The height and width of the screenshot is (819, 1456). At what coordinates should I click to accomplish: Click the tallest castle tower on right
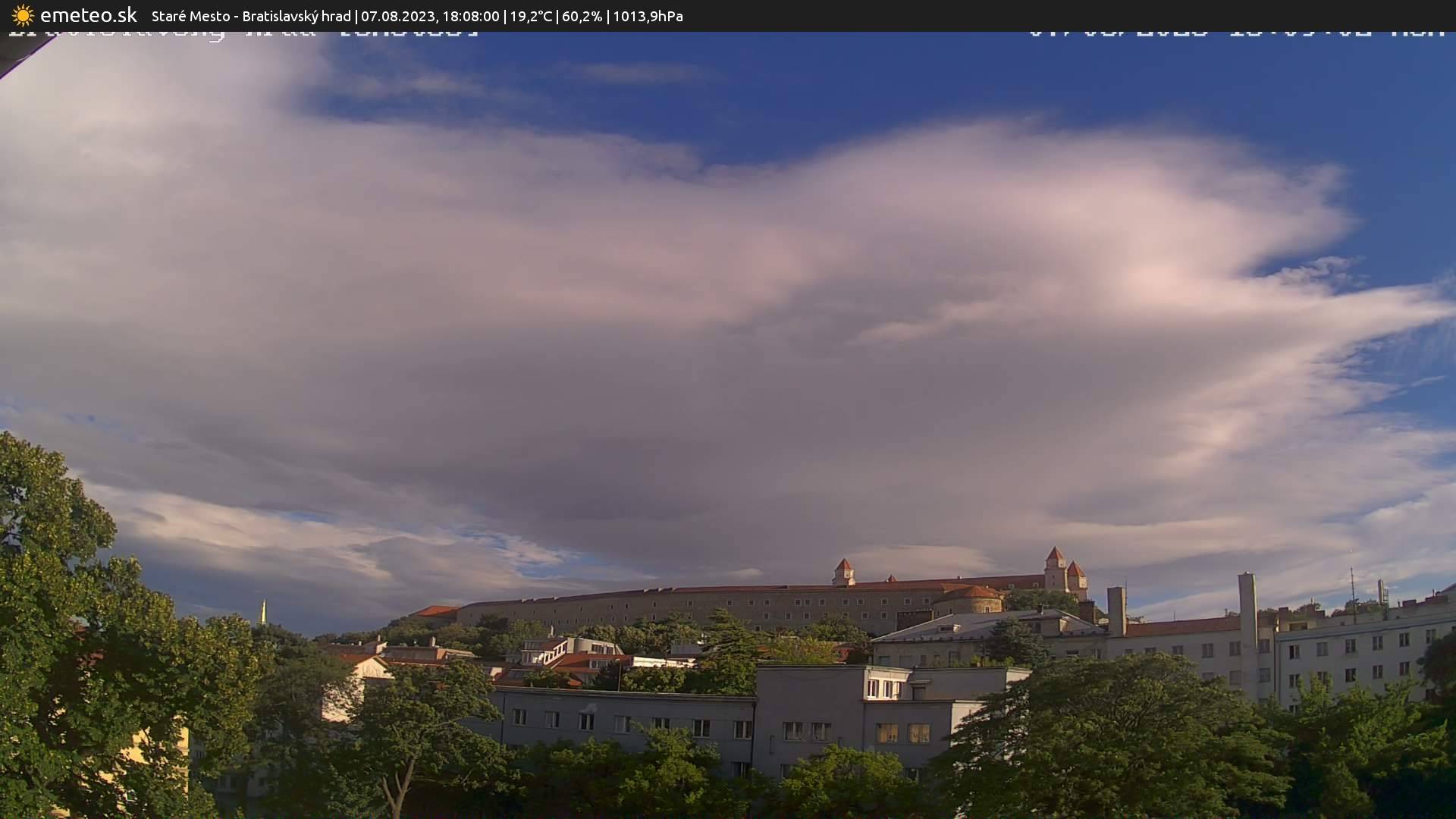(x=1055, y=567)
